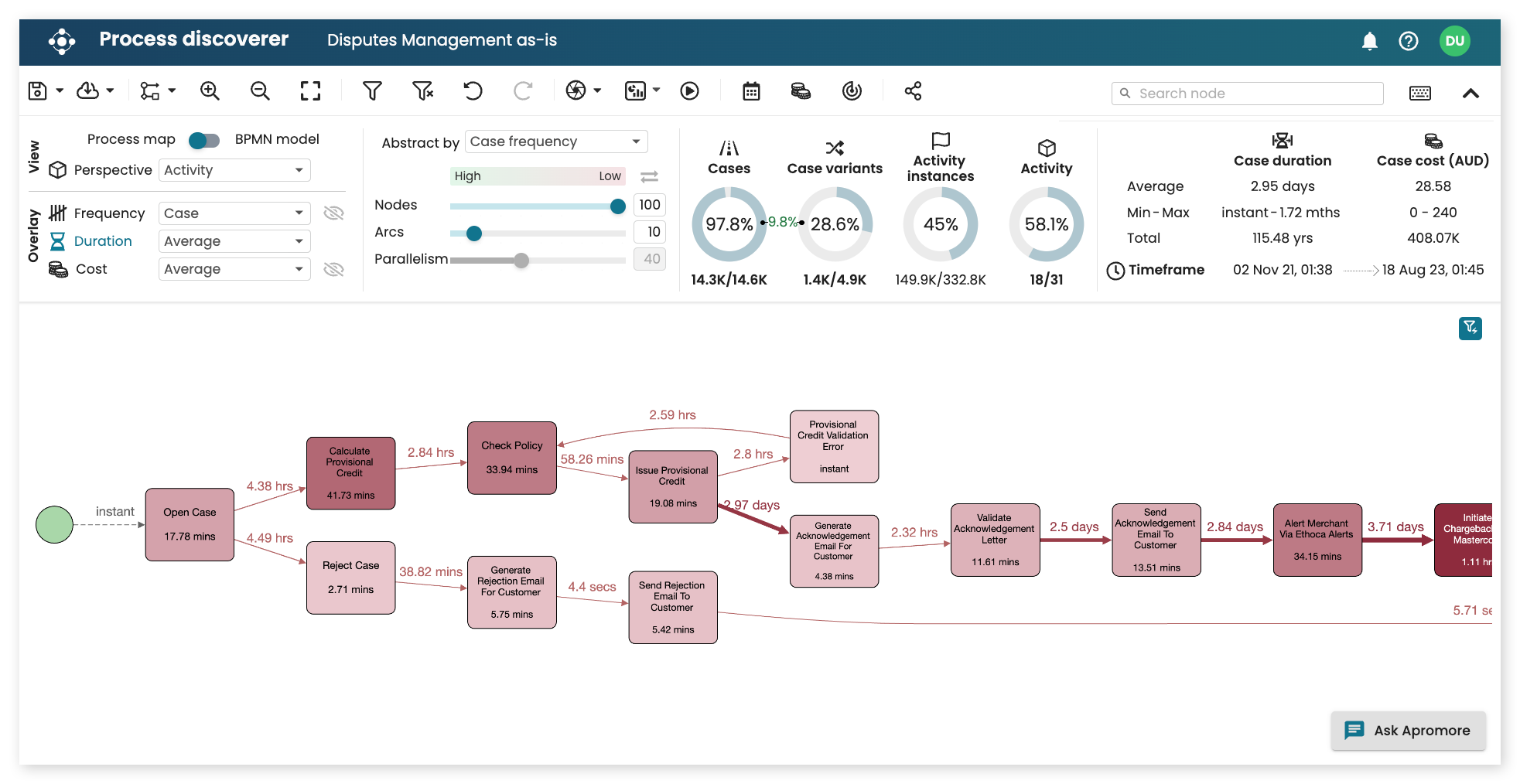This screenshot has height=784, width=1520.
Task: Click the calendar icon in the toolbar
Action: pyautogui.click(x=750, y=90)
